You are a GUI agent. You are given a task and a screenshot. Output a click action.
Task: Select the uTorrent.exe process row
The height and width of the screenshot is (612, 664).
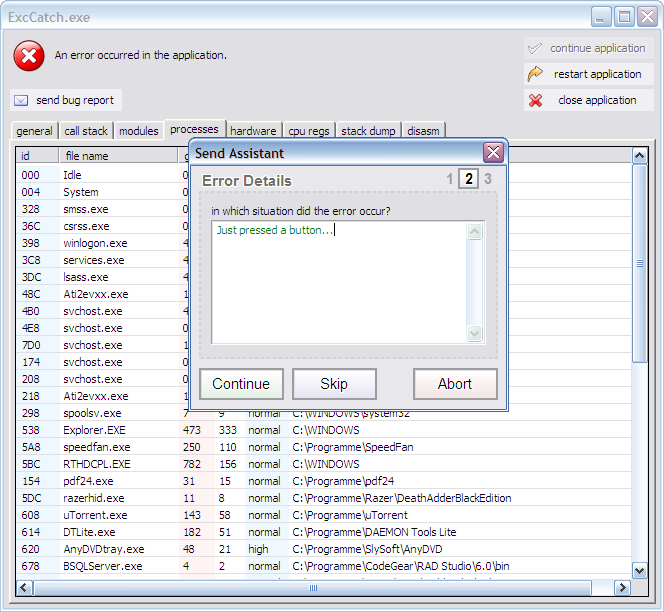(x=94, y=515)
